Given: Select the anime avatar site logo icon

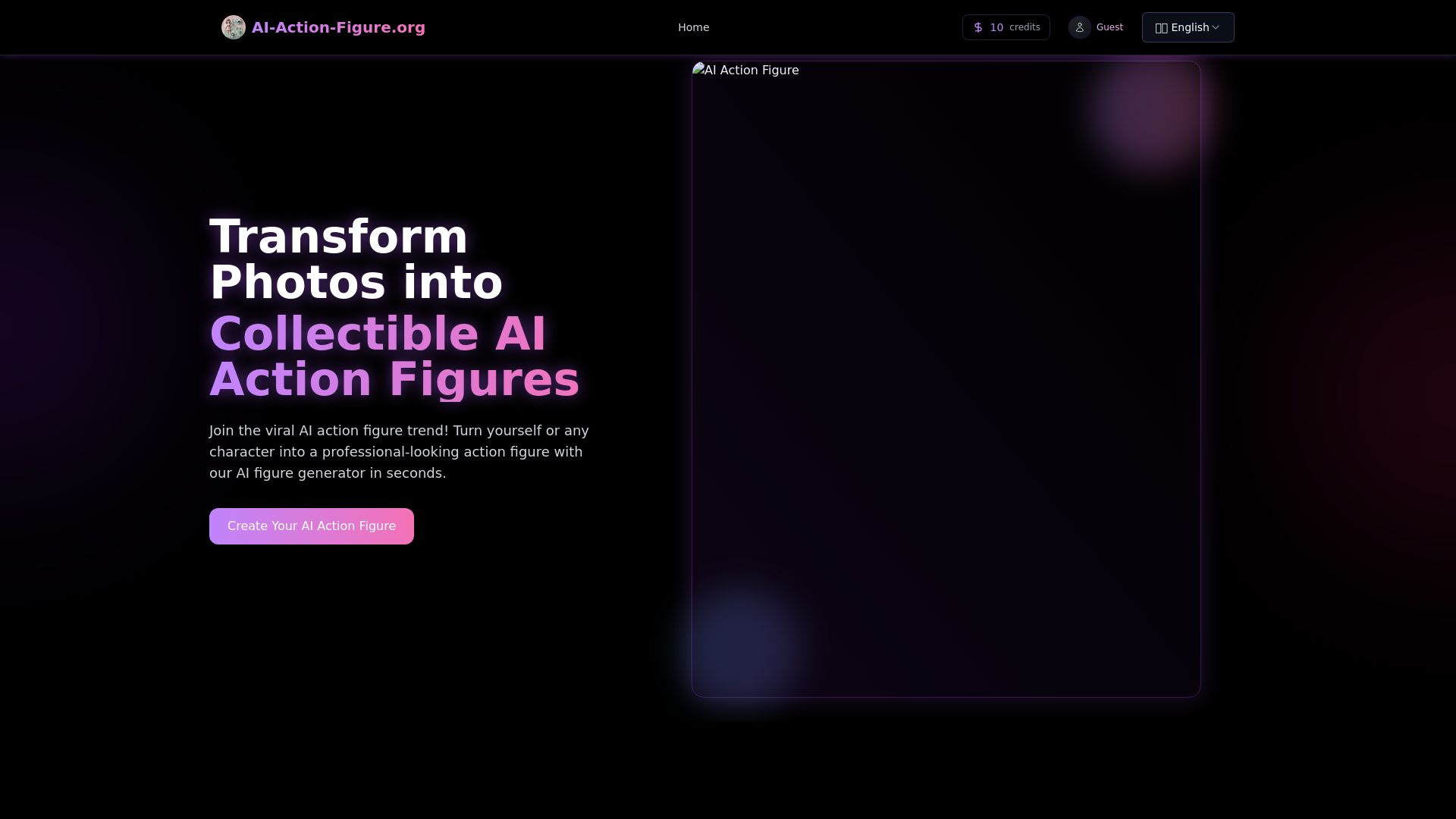Looking at the screenshot, I should [x=234, y=27].
